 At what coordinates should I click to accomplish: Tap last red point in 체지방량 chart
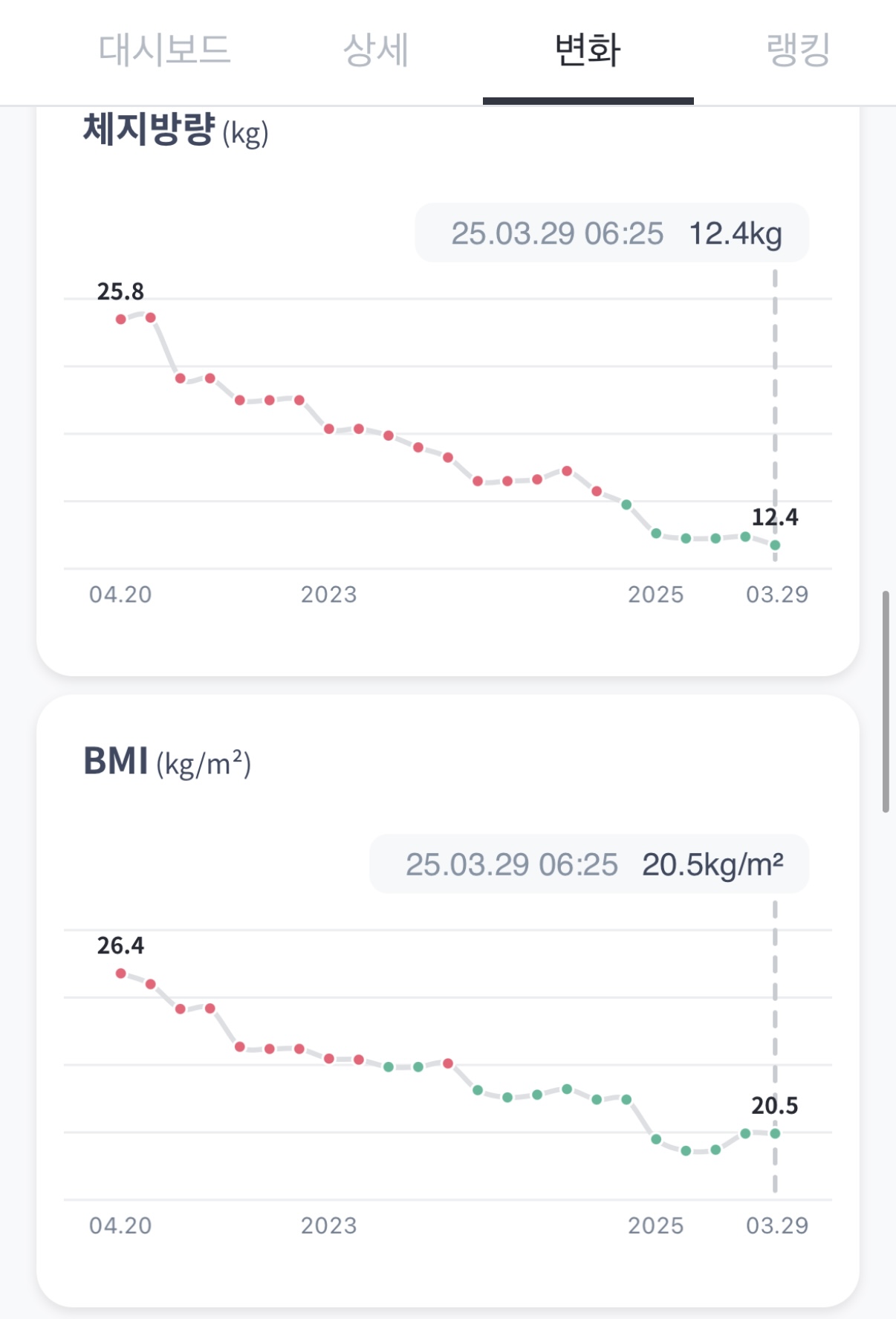click(x=597, y=491)
